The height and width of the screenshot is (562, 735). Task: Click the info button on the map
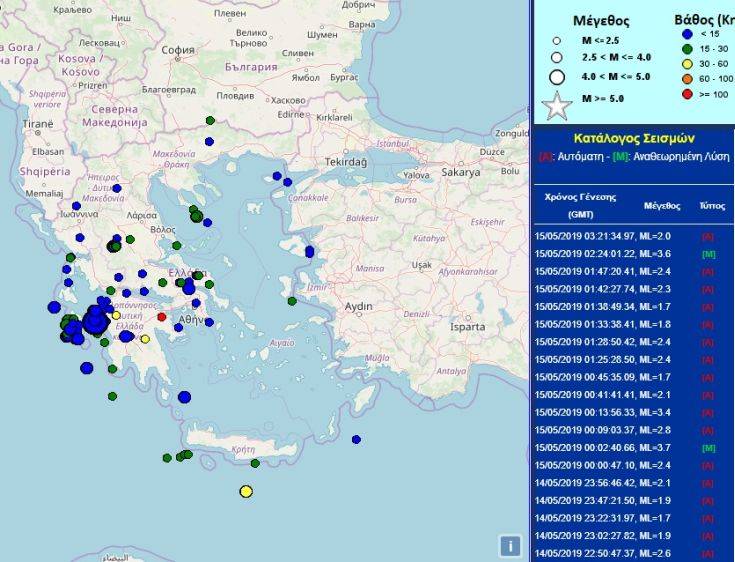coord(510,546)
